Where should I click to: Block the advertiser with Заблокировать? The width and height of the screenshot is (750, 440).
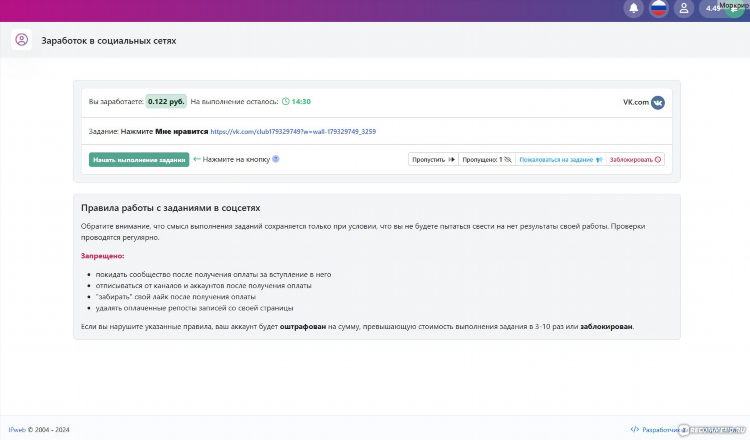pos(635,159)
